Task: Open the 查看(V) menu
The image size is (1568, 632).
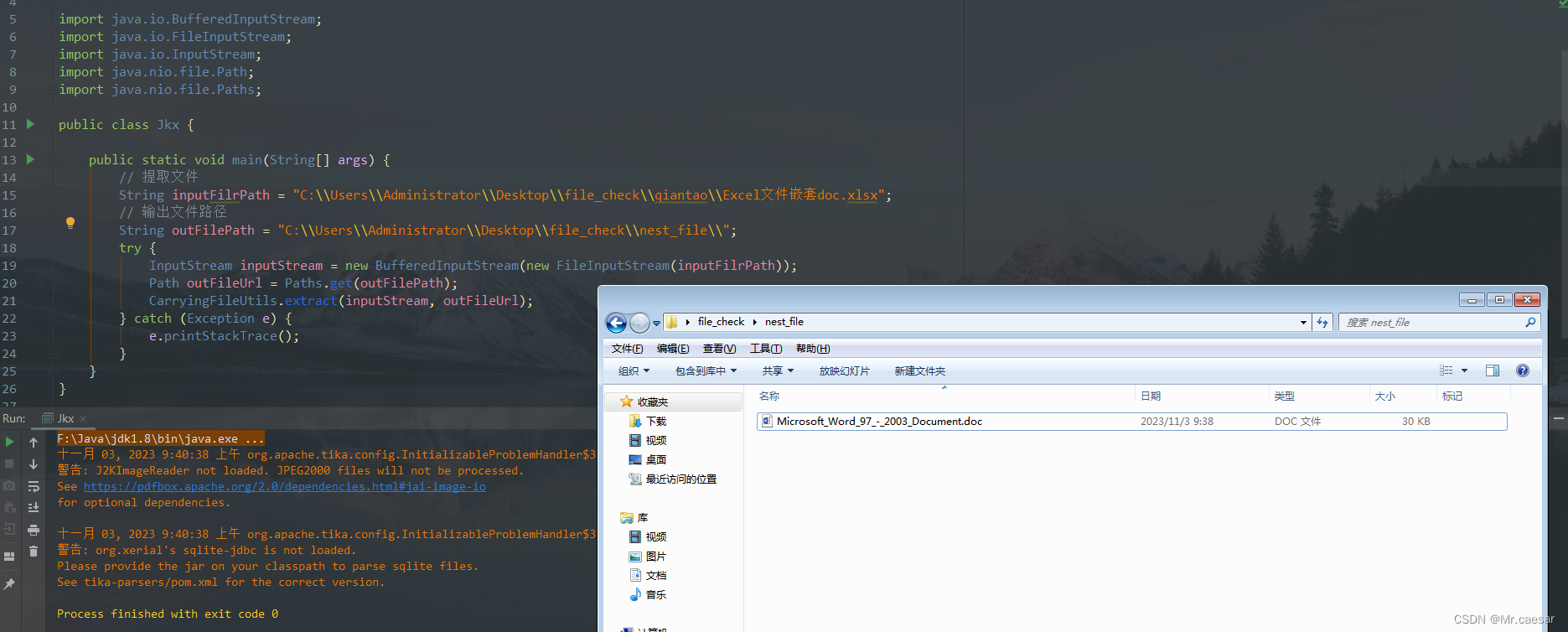Action: click(719, 349)
